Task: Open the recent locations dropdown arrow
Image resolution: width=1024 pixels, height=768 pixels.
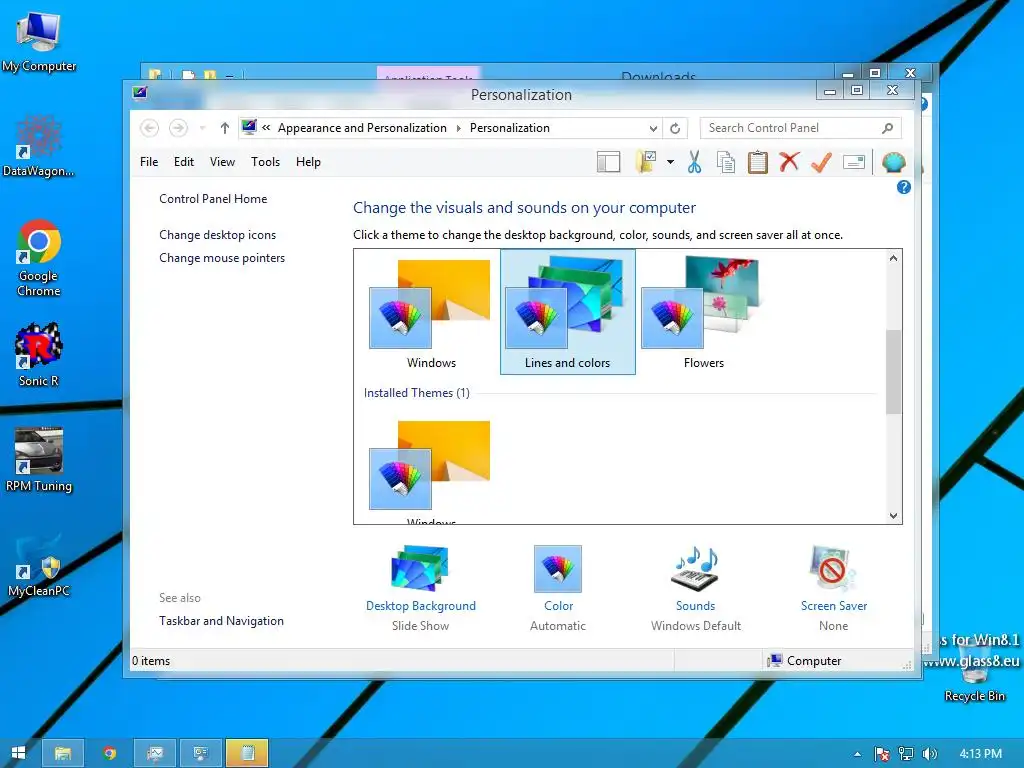Action: coord(202,128)
